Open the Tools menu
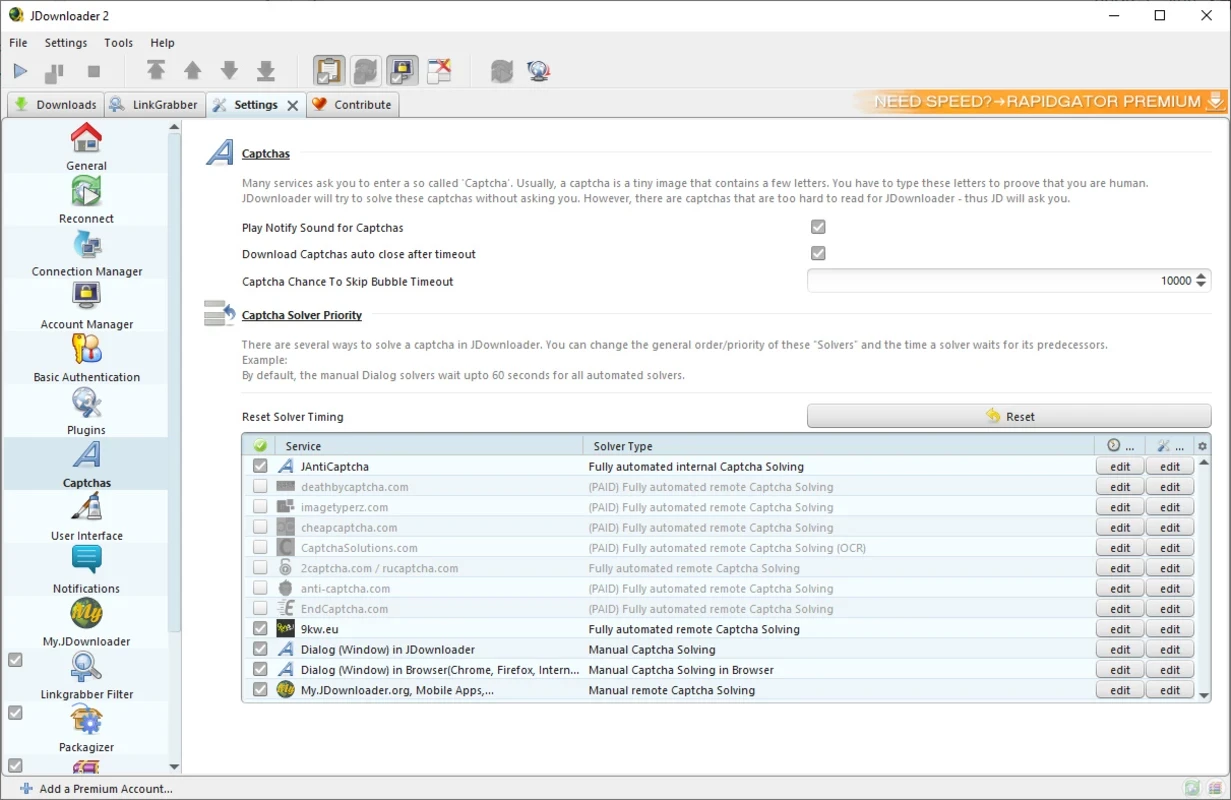Screen dimensions: 1231x800 tap(118, 43)
